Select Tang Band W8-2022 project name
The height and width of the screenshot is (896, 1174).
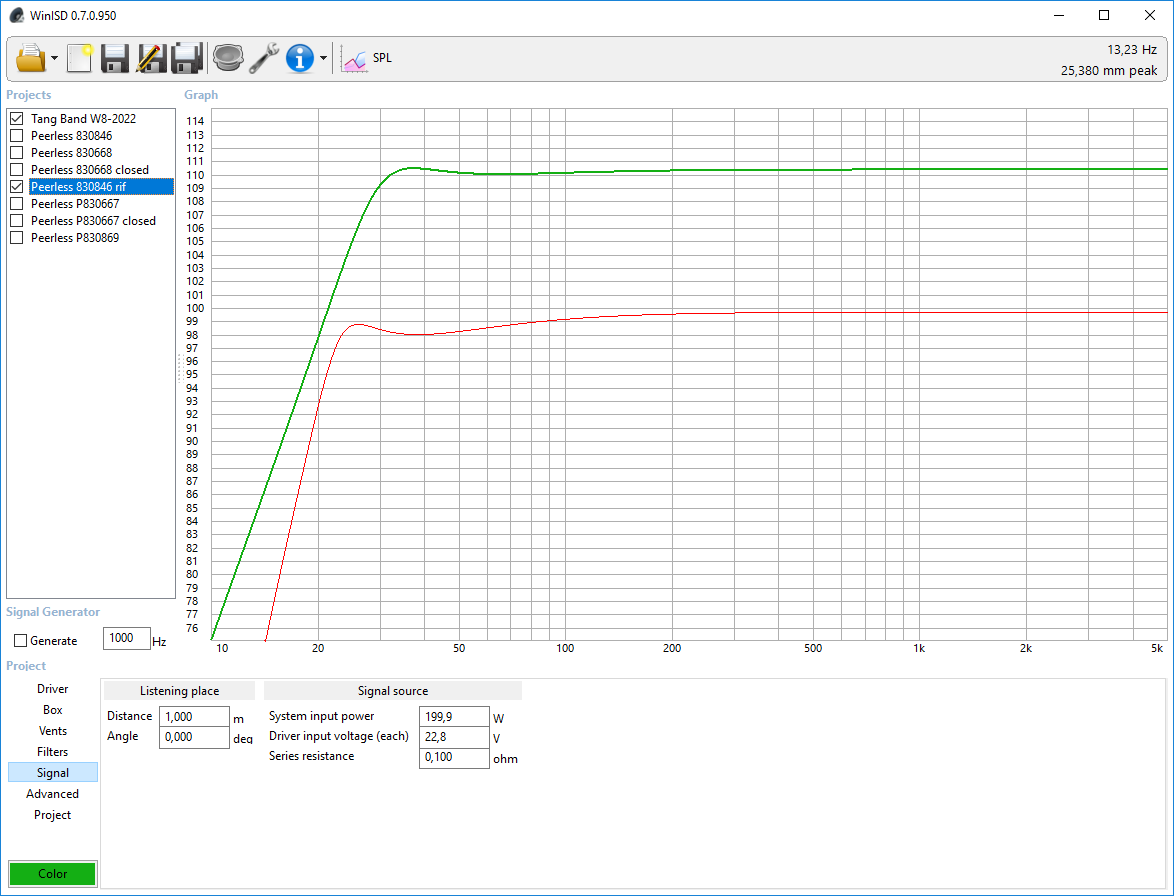pyautogui.click(x=83, y=118)
